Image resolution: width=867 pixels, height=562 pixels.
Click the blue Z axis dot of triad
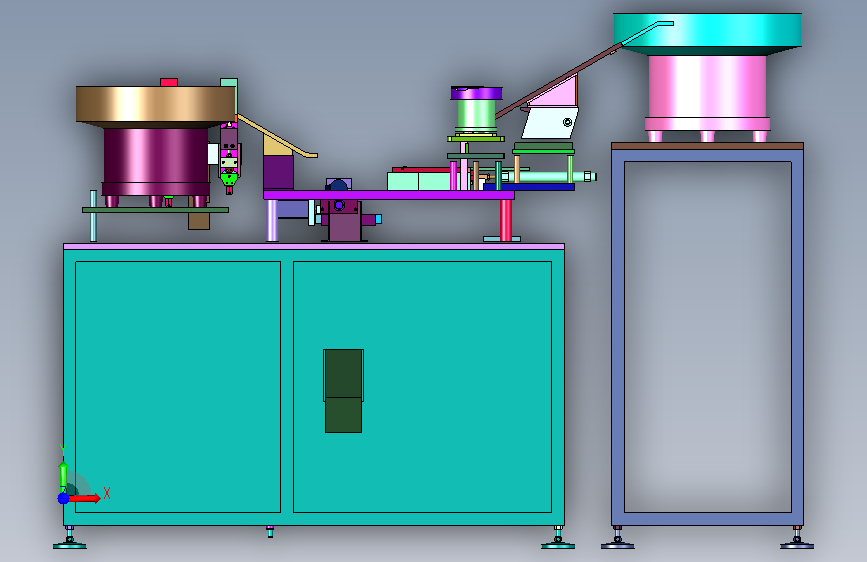pos(64,498)
